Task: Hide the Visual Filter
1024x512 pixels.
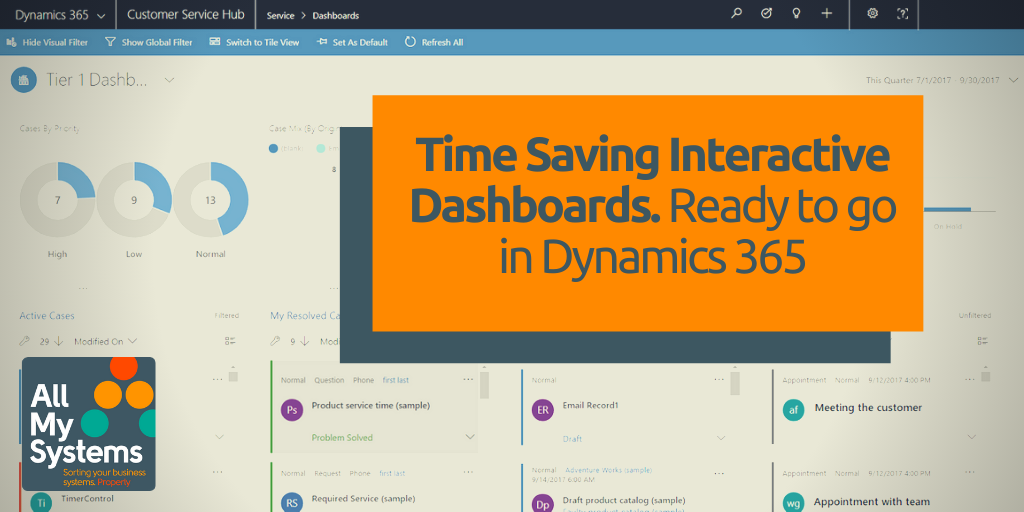Action: click(47, 42)
